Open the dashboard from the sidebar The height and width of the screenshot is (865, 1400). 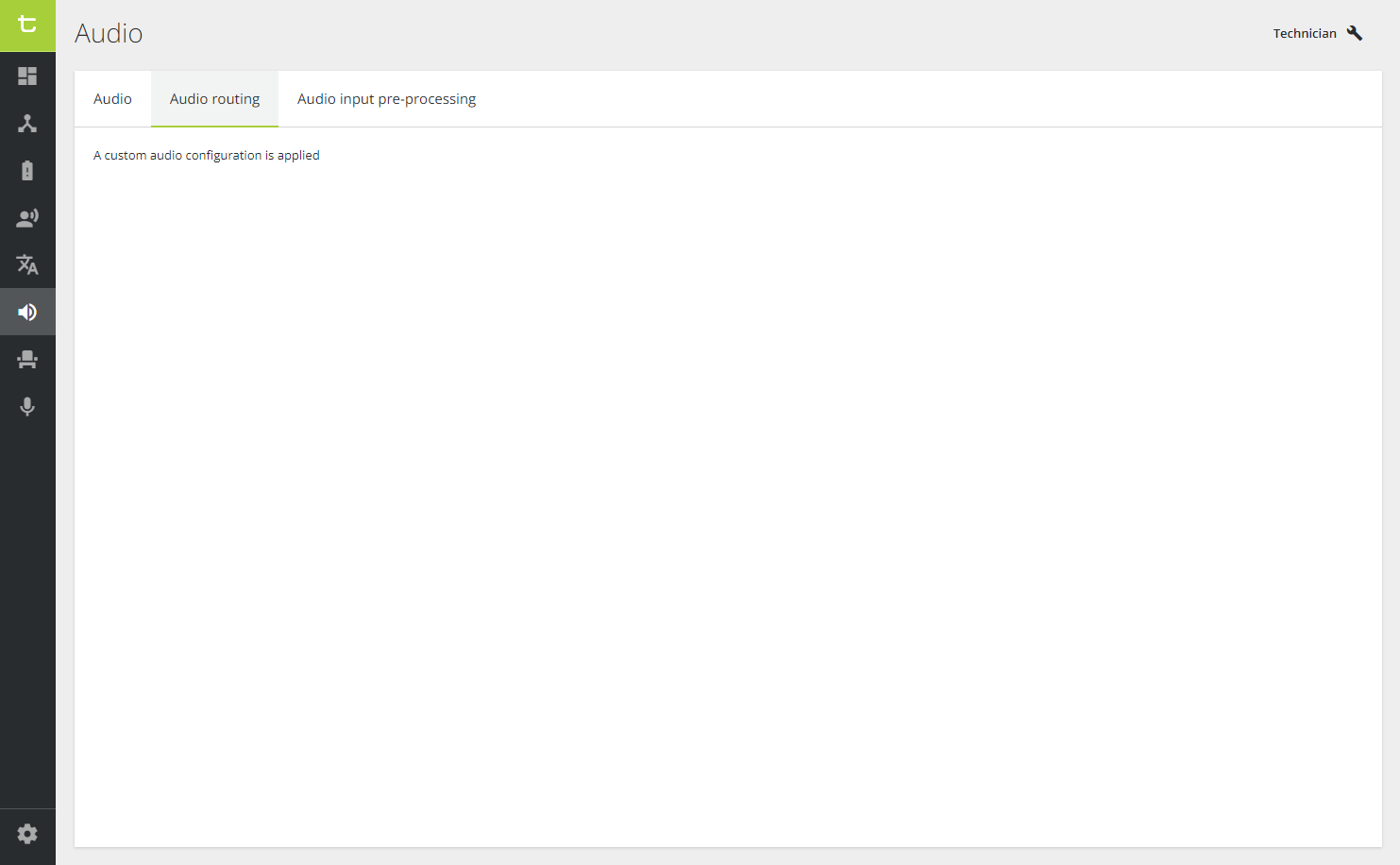(x=27, y=76)
